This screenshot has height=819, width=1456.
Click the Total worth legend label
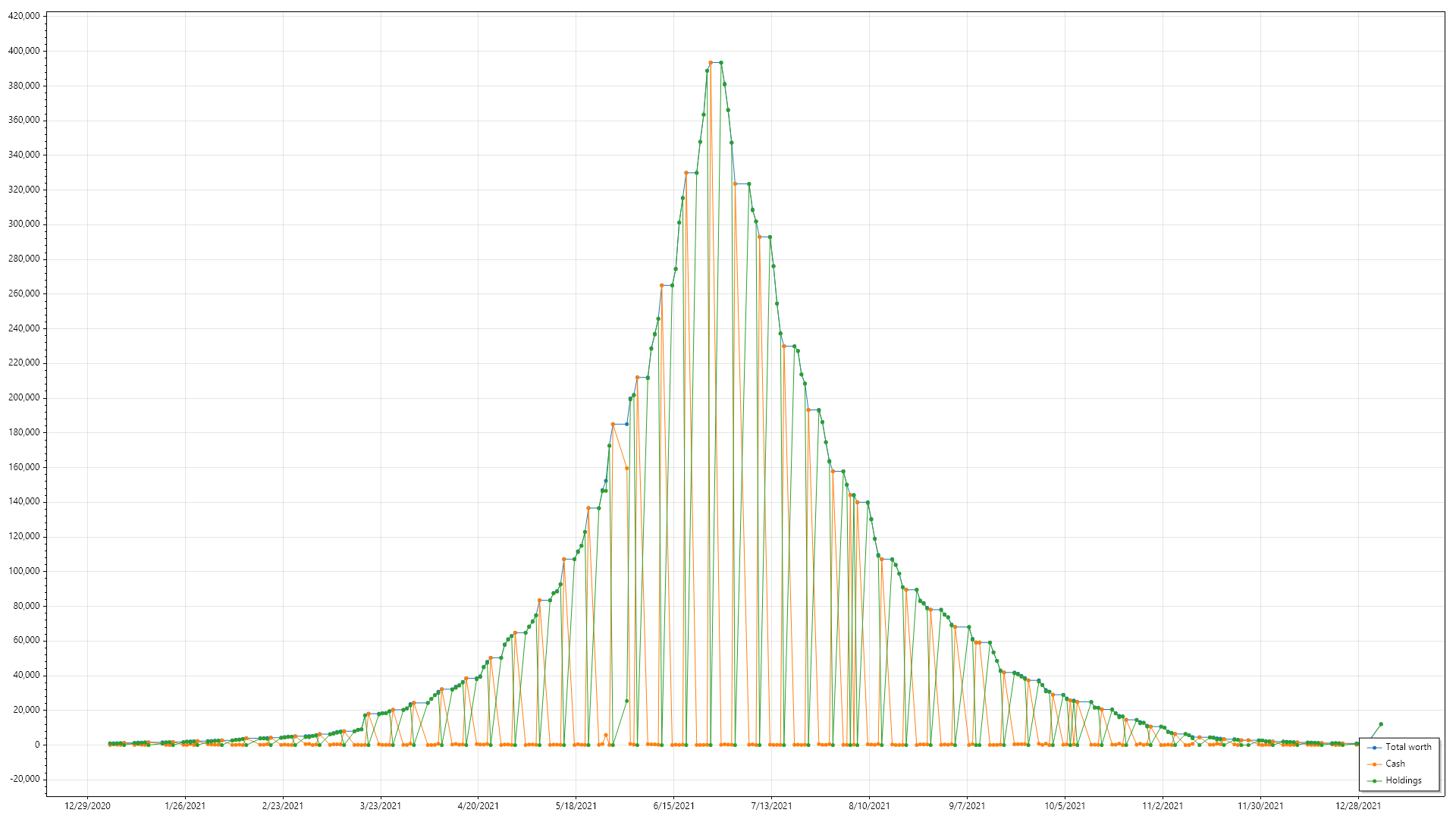click(x=1408, y=747)
